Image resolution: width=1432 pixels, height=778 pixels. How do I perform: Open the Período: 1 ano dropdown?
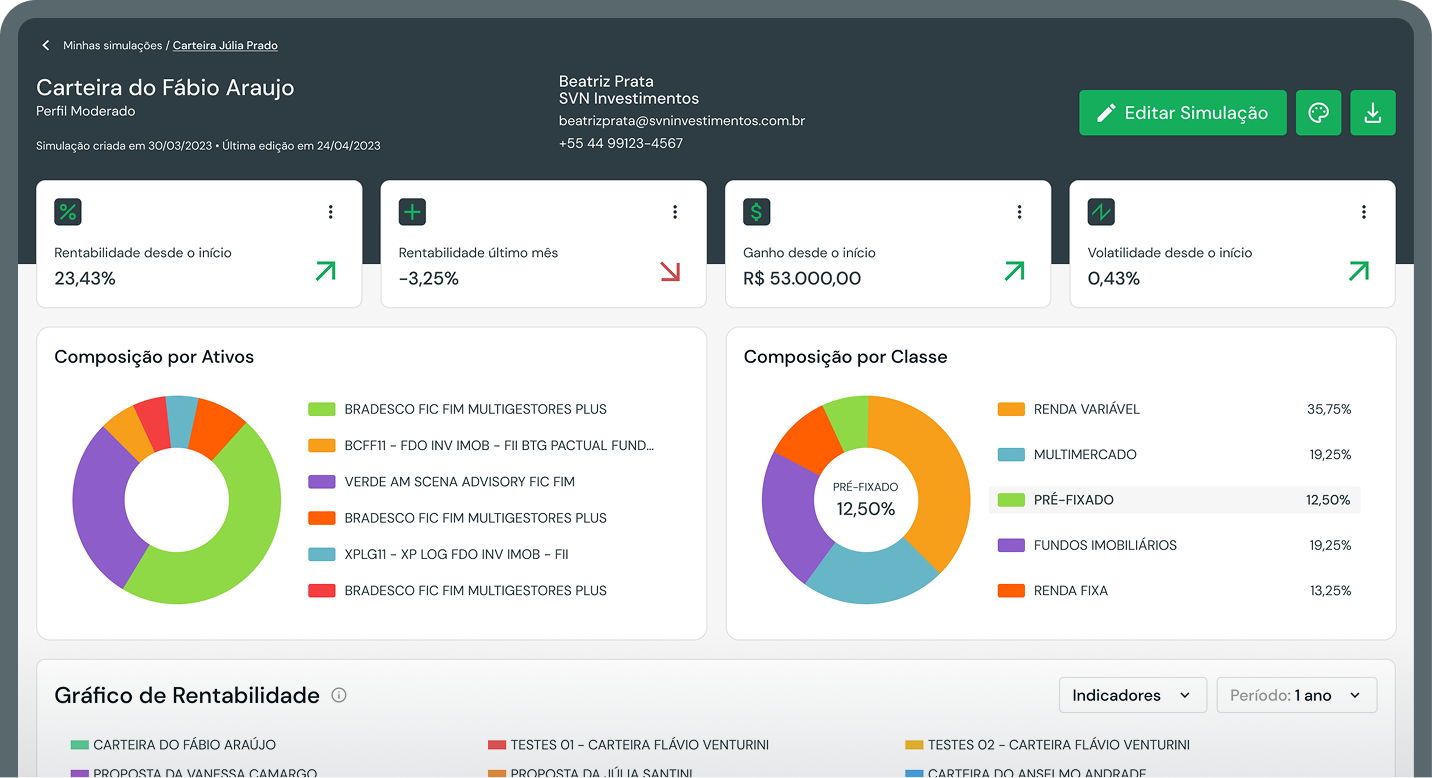tap(1296, 695)
